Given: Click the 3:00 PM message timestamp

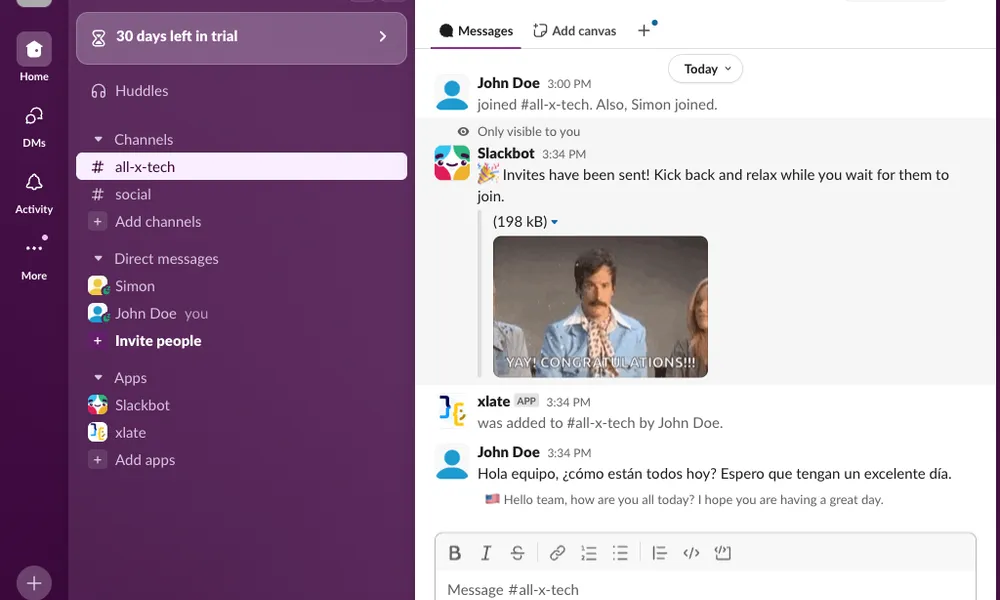Looking at the screenshot, I should pos(569,84).
